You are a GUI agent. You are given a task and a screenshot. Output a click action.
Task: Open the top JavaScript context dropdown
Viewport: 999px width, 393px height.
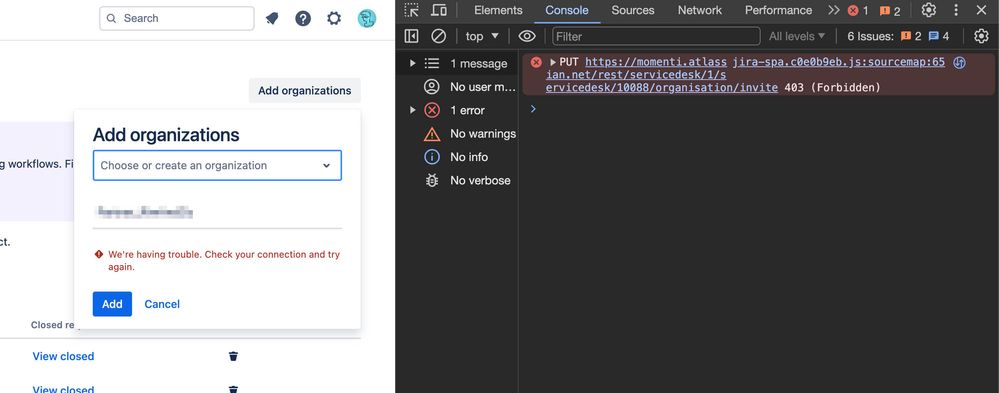point(482,36)
